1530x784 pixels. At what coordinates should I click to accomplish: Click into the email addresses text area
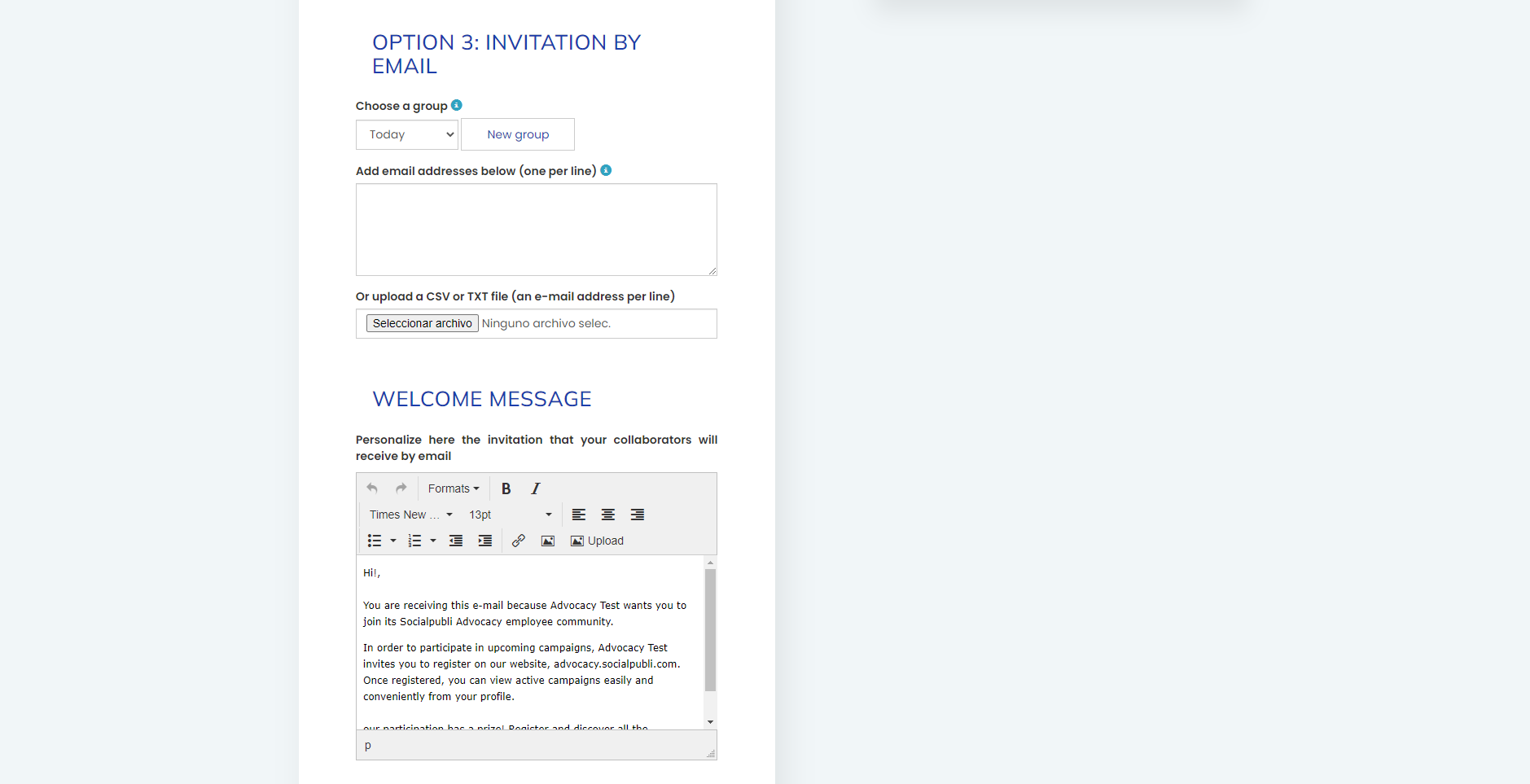(x=536, y=230)
